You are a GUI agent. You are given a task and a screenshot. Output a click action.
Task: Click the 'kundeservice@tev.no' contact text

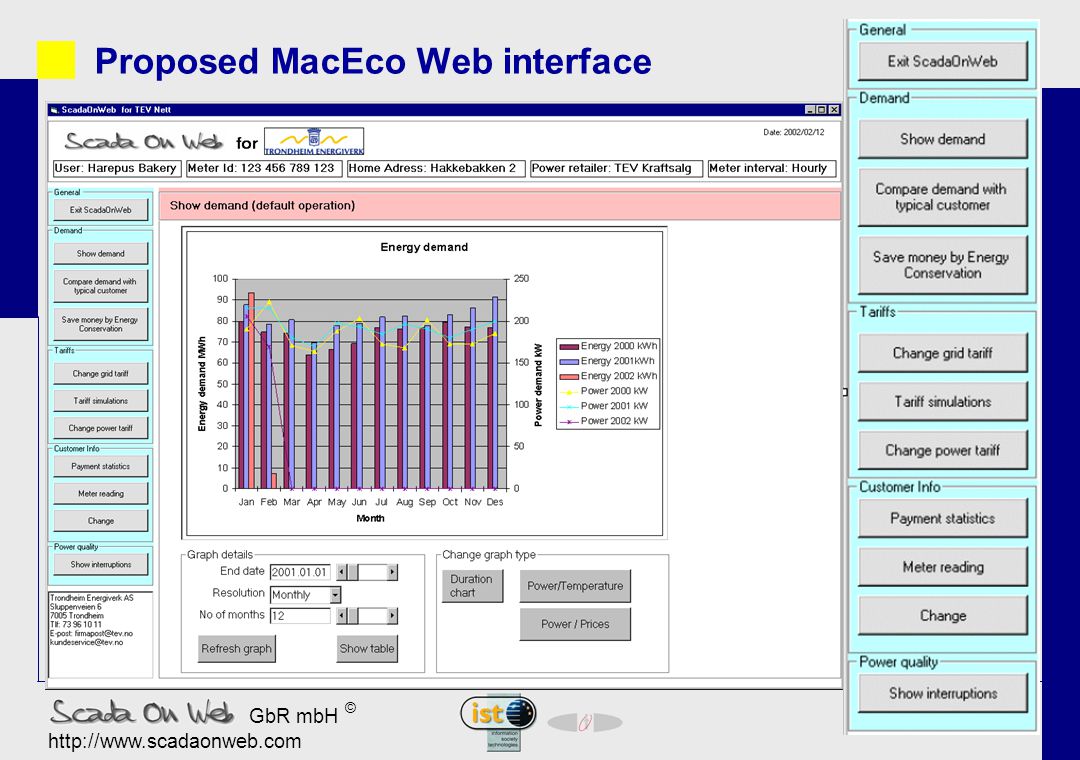click(87, 642)
